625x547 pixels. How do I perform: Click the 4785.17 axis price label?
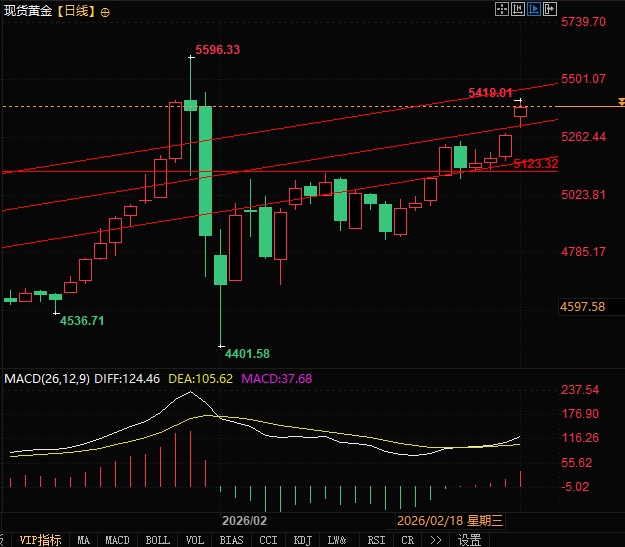[x=584, y=252]
